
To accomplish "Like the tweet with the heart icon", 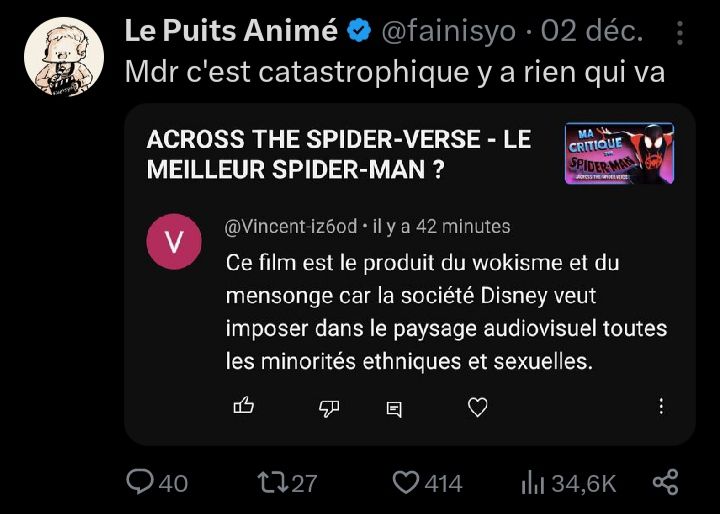I will [x=405, y=483].
